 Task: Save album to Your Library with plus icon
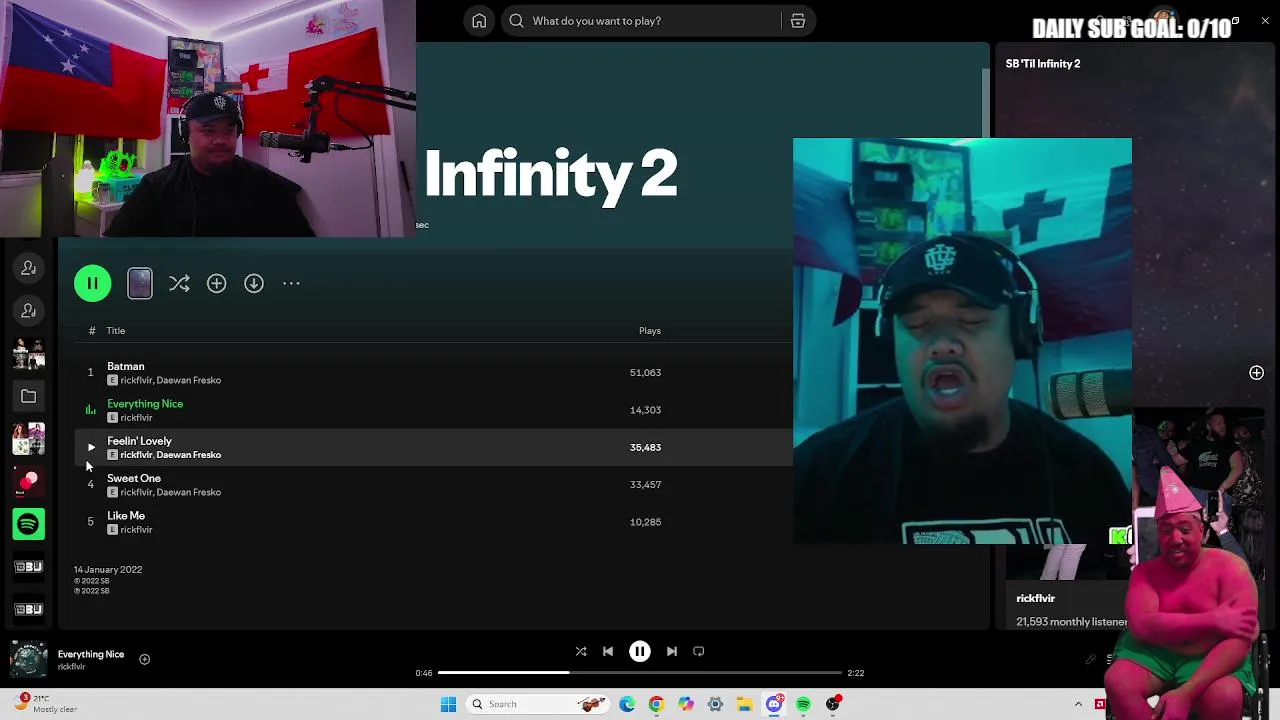(216, 284)
